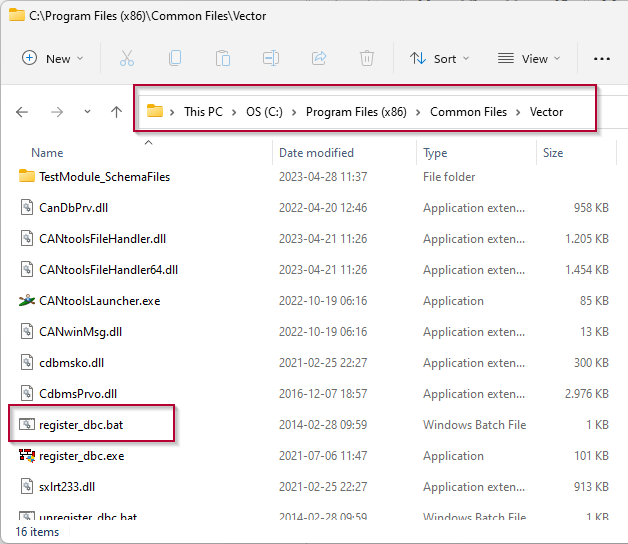Viewport: 628px width, 544px height.
Task: Open the Sort options dropdown
Action: pyautogui.click(x=439, y=58)
